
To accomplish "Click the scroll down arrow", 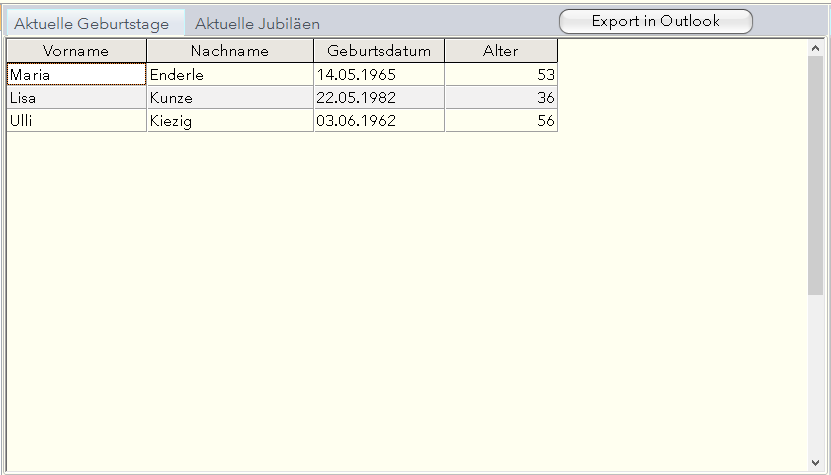I will [x=815, y=463].
